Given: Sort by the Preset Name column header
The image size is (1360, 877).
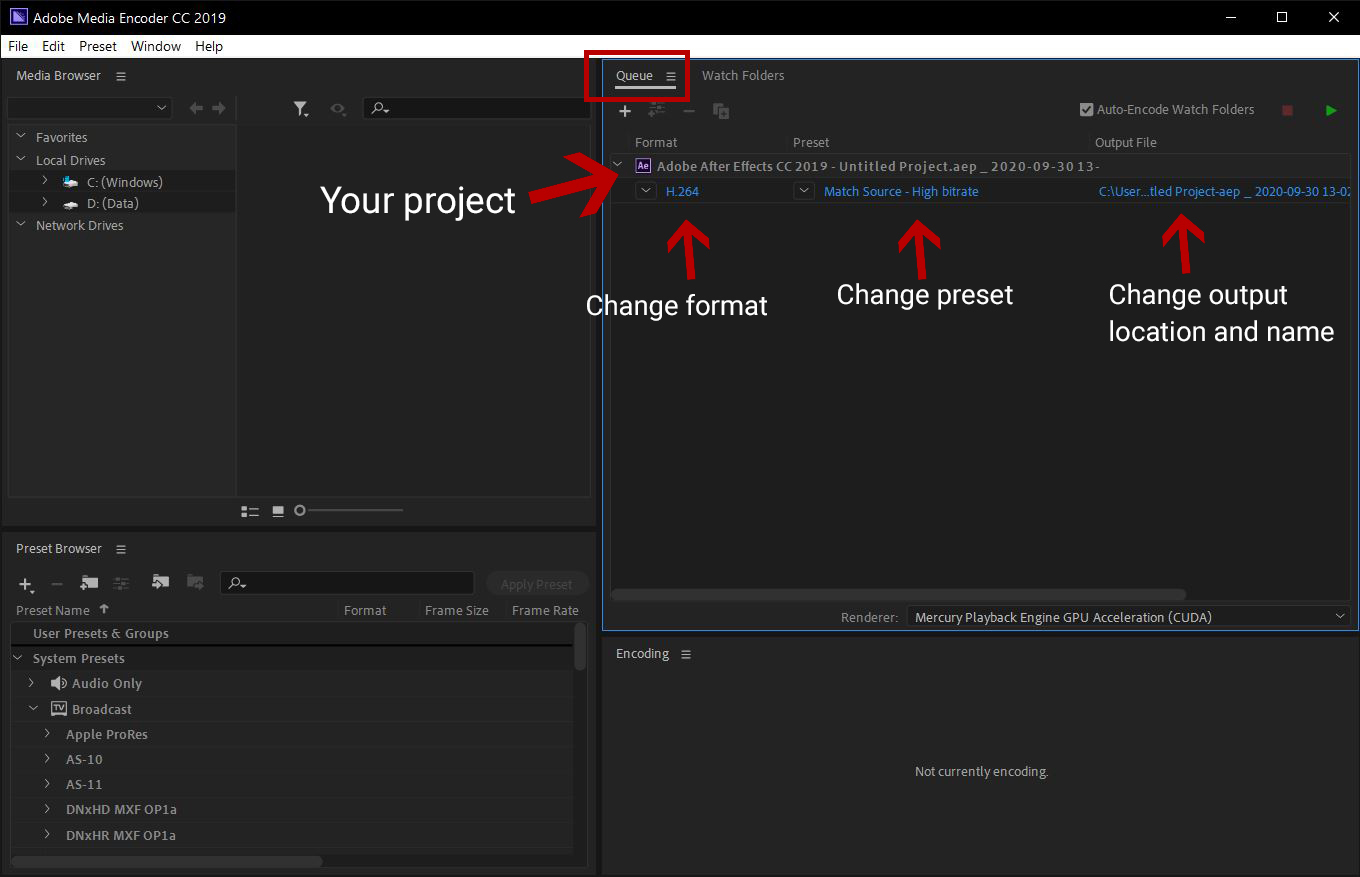Looking at the screenshot, I should pyautogui.click(x=53, y=610).
